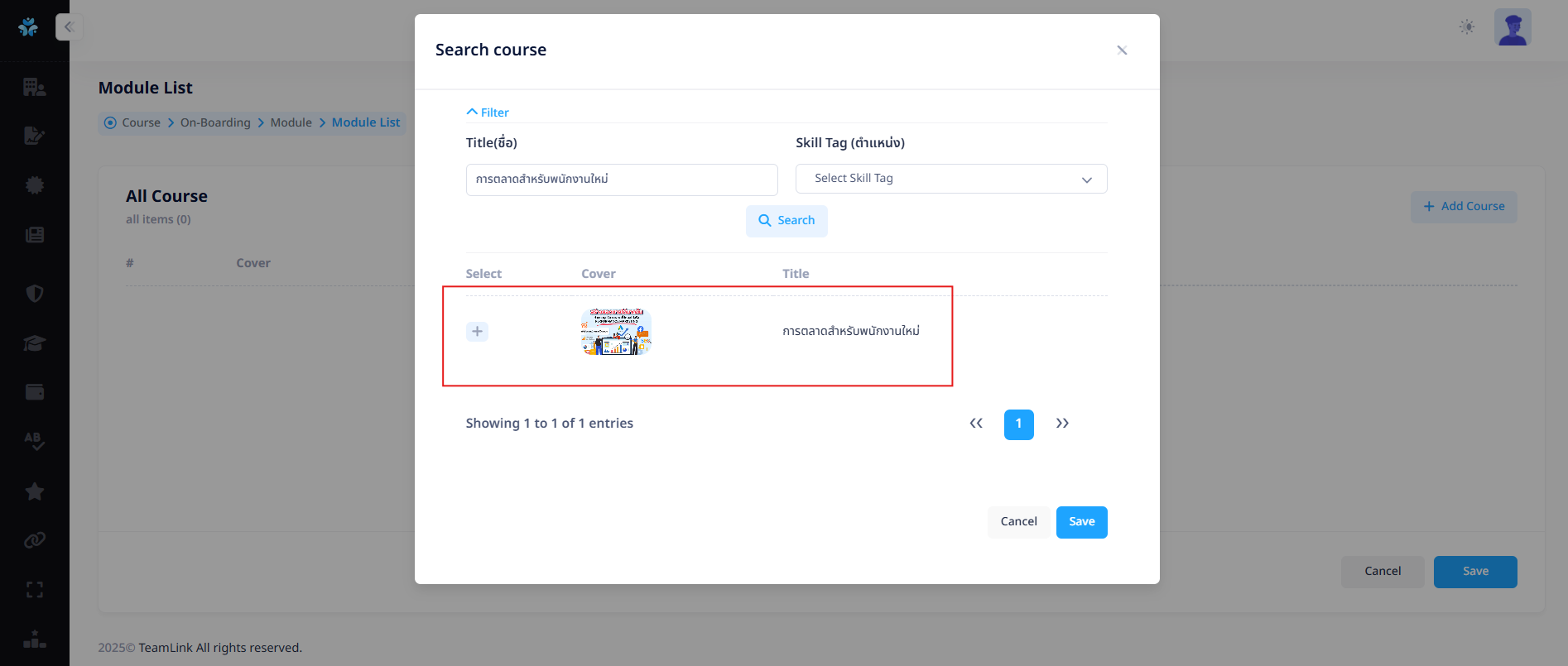This screenshot has width=1568, height=666.
Task: Open the chain link sidebar icon
Action: (x=34, y=540)
